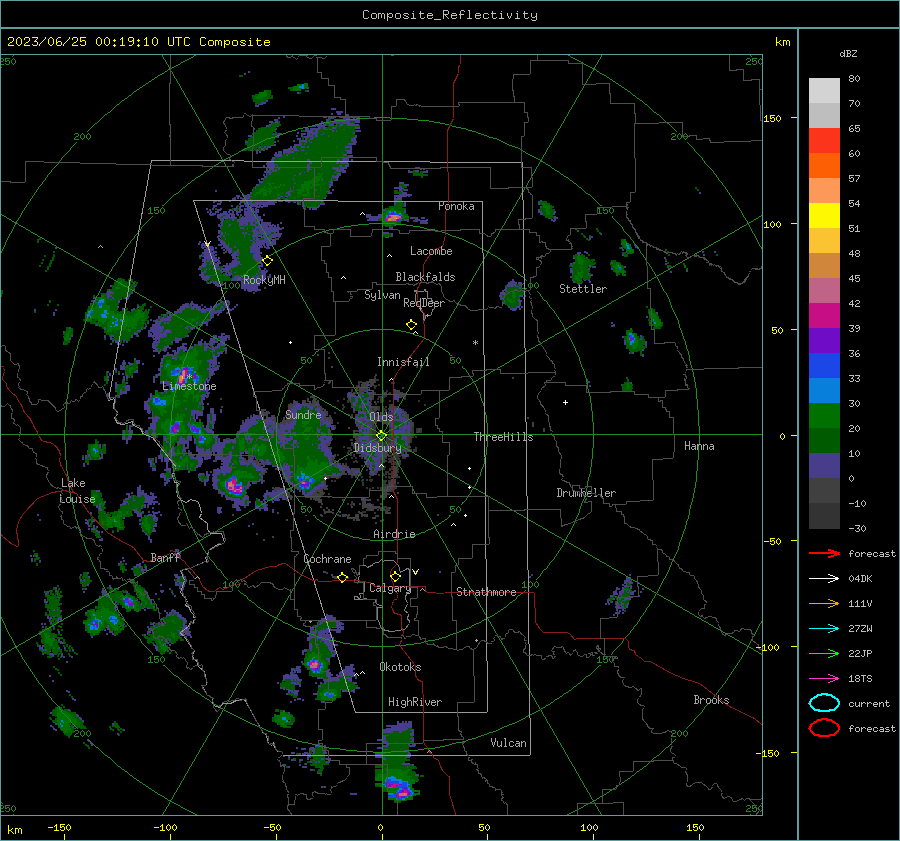Click the Strathmore label
The height and width of the screenshot is (841, 900).
point(486,592)
